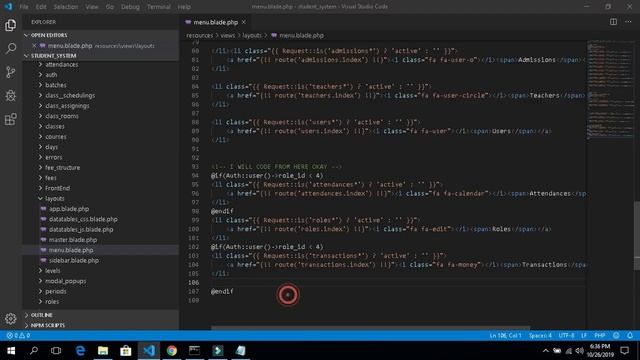Click the editor vertical scrollbar
Image resolution: width=640 pixels, height=360 pixels.
point(637,236)
